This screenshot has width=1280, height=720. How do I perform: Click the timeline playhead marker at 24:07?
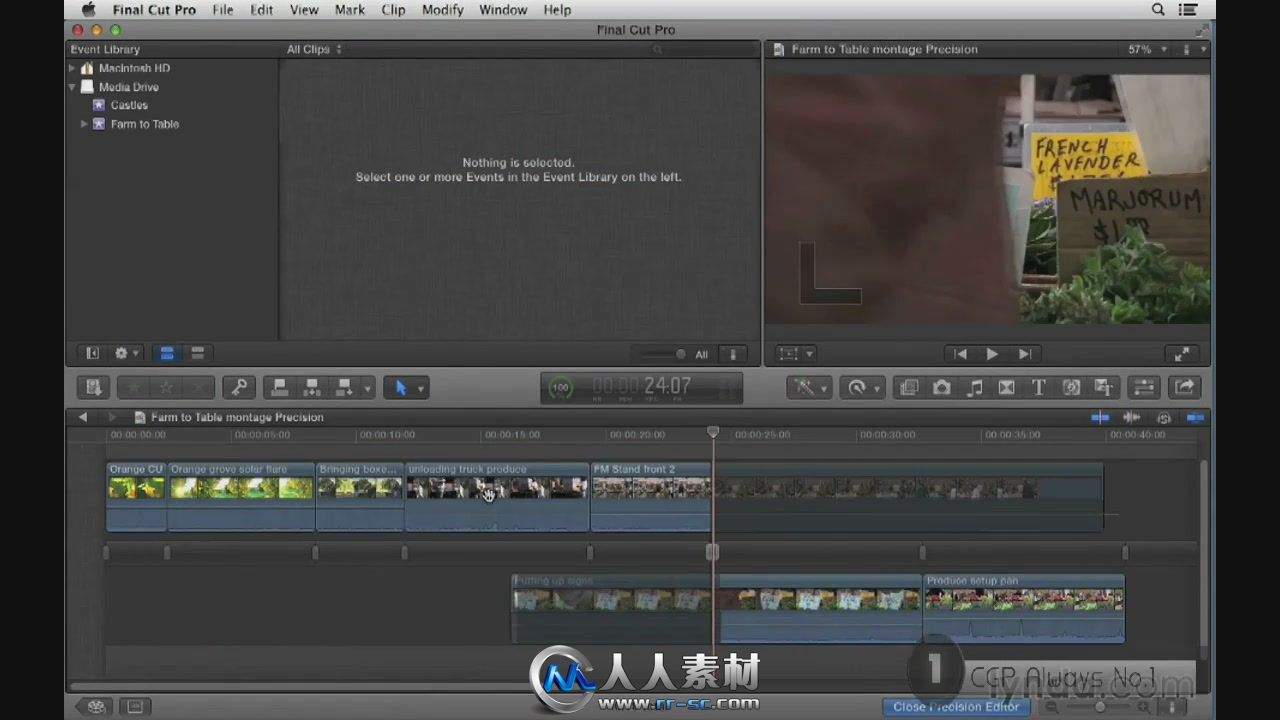point(713,432)
